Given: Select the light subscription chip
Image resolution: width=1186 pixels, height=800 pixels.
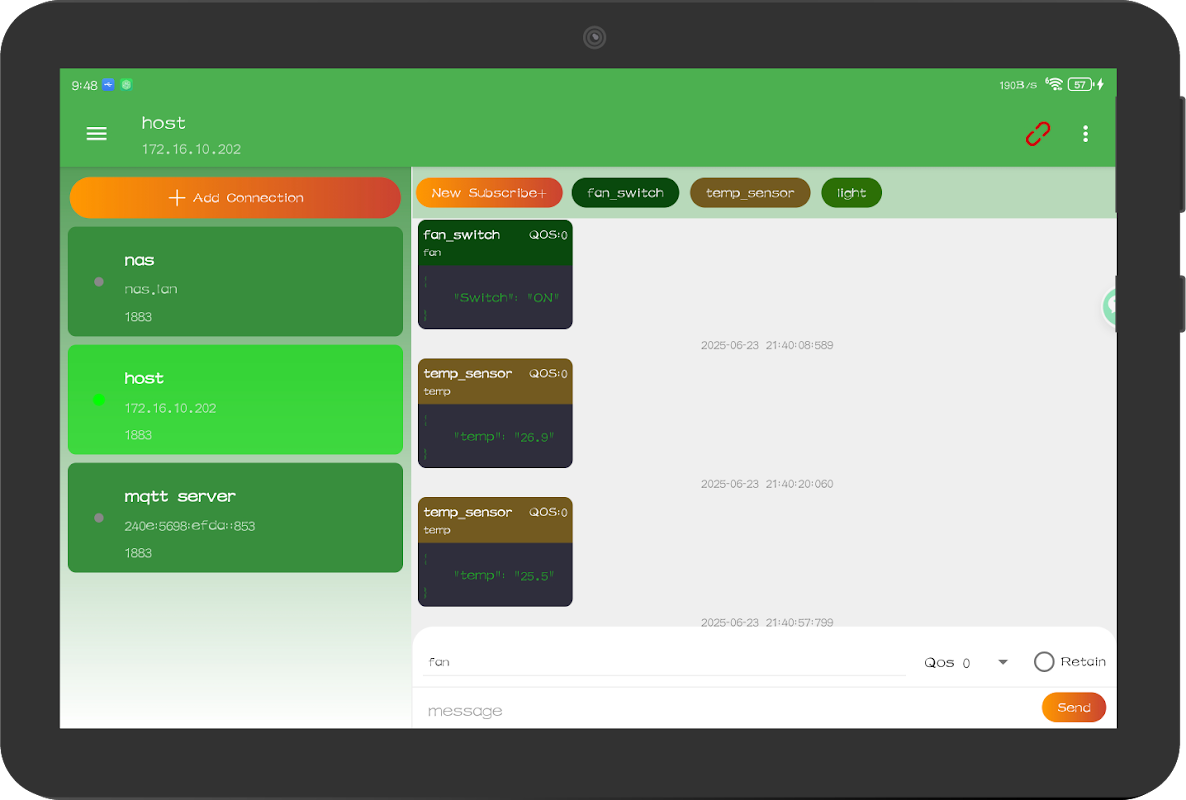Looking at the screenshot, I should [x=851, y=193].
